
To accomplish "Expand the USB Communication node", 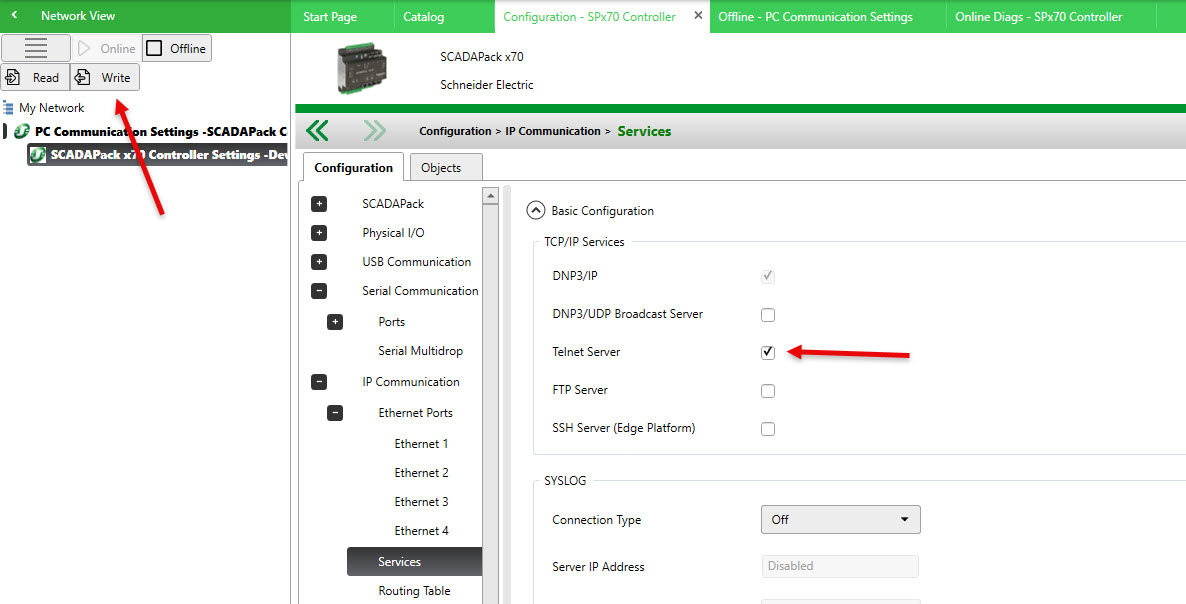I will point(319,262).
